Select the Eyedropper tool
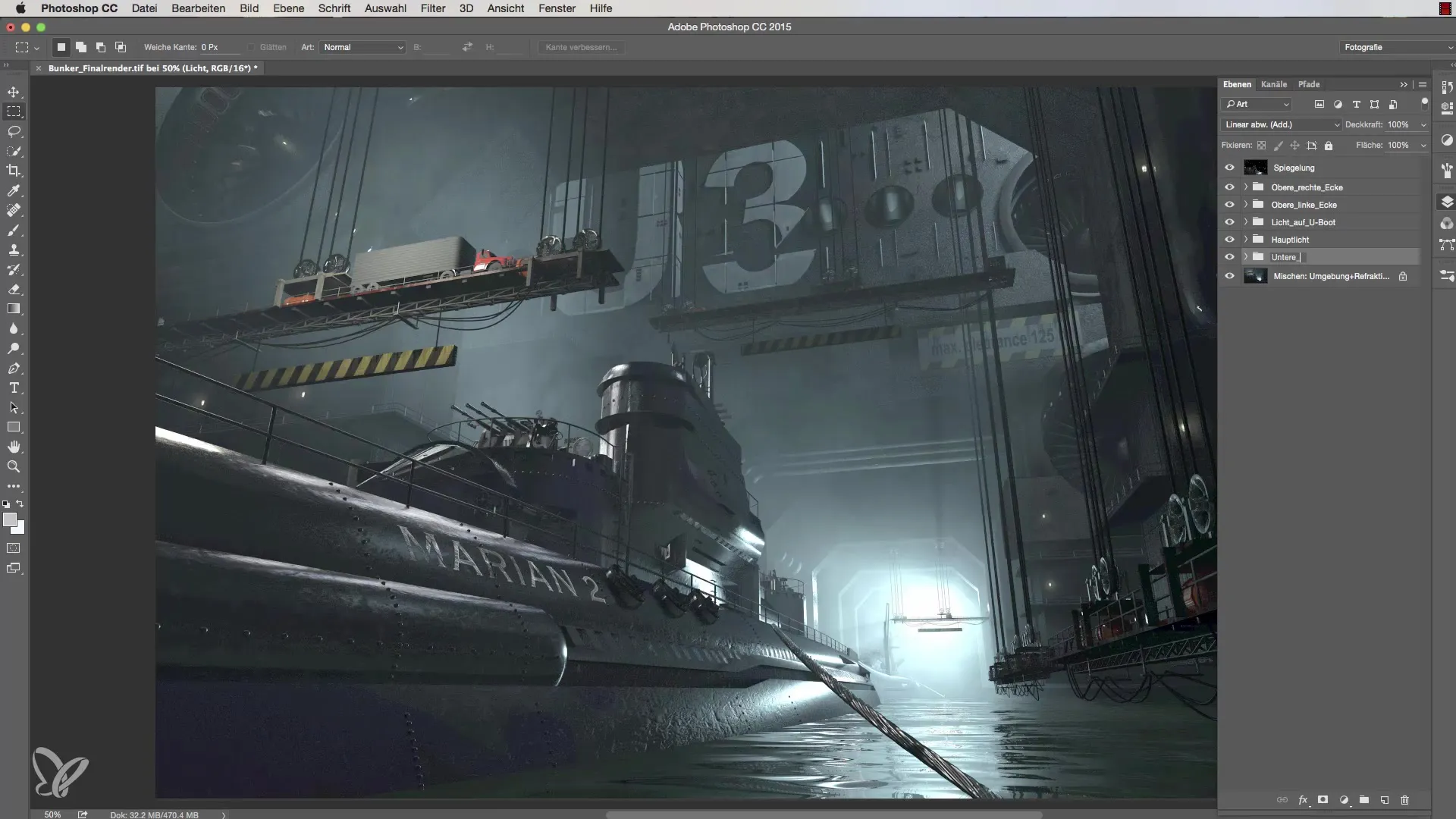 pos(14,190)
